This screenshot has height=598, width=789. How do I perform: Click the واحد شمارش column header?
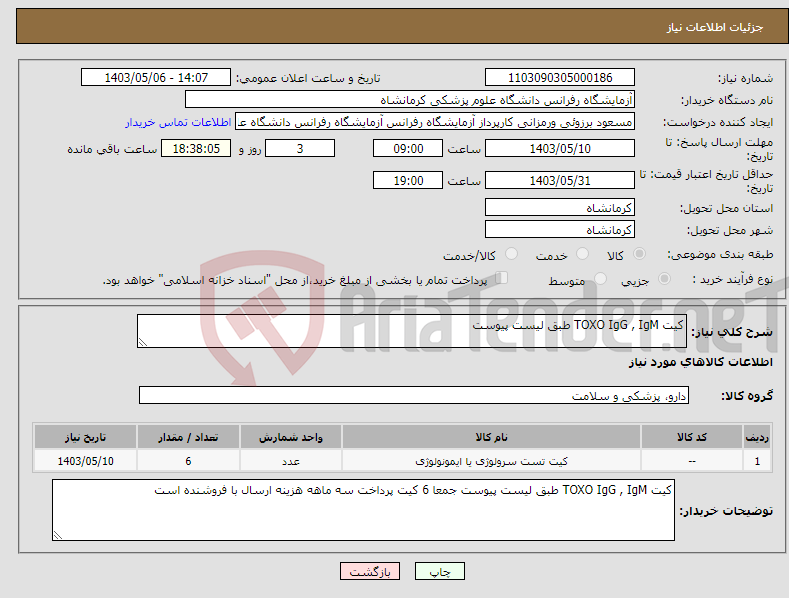pos(291,437)
